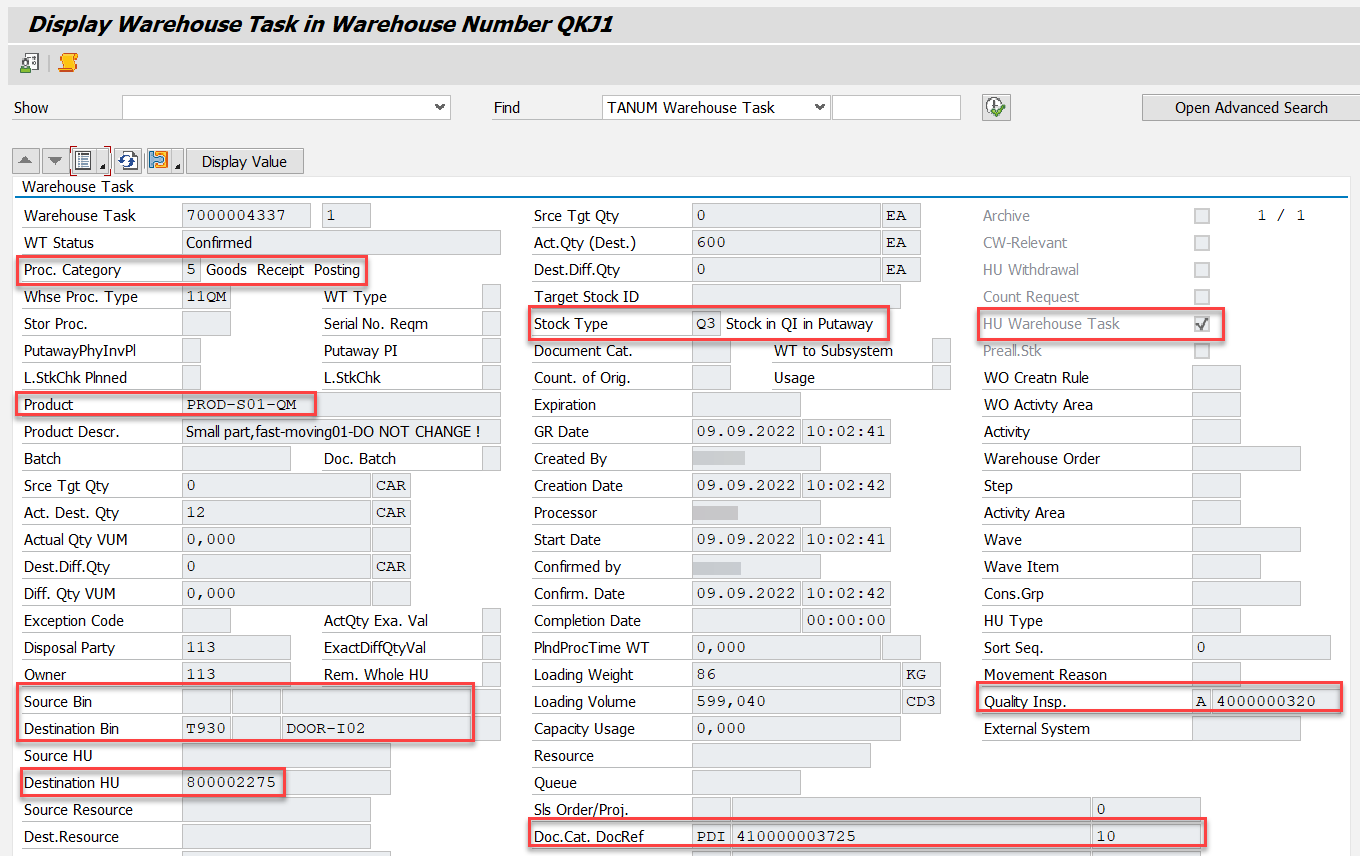Open the orange scroll log icon
The image size is (1360, 856).
(x=68, y=63)
